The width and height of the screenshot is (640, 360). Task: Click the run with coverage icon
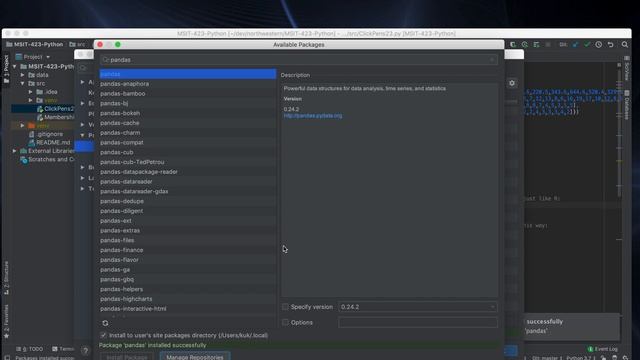click(513, 44)
